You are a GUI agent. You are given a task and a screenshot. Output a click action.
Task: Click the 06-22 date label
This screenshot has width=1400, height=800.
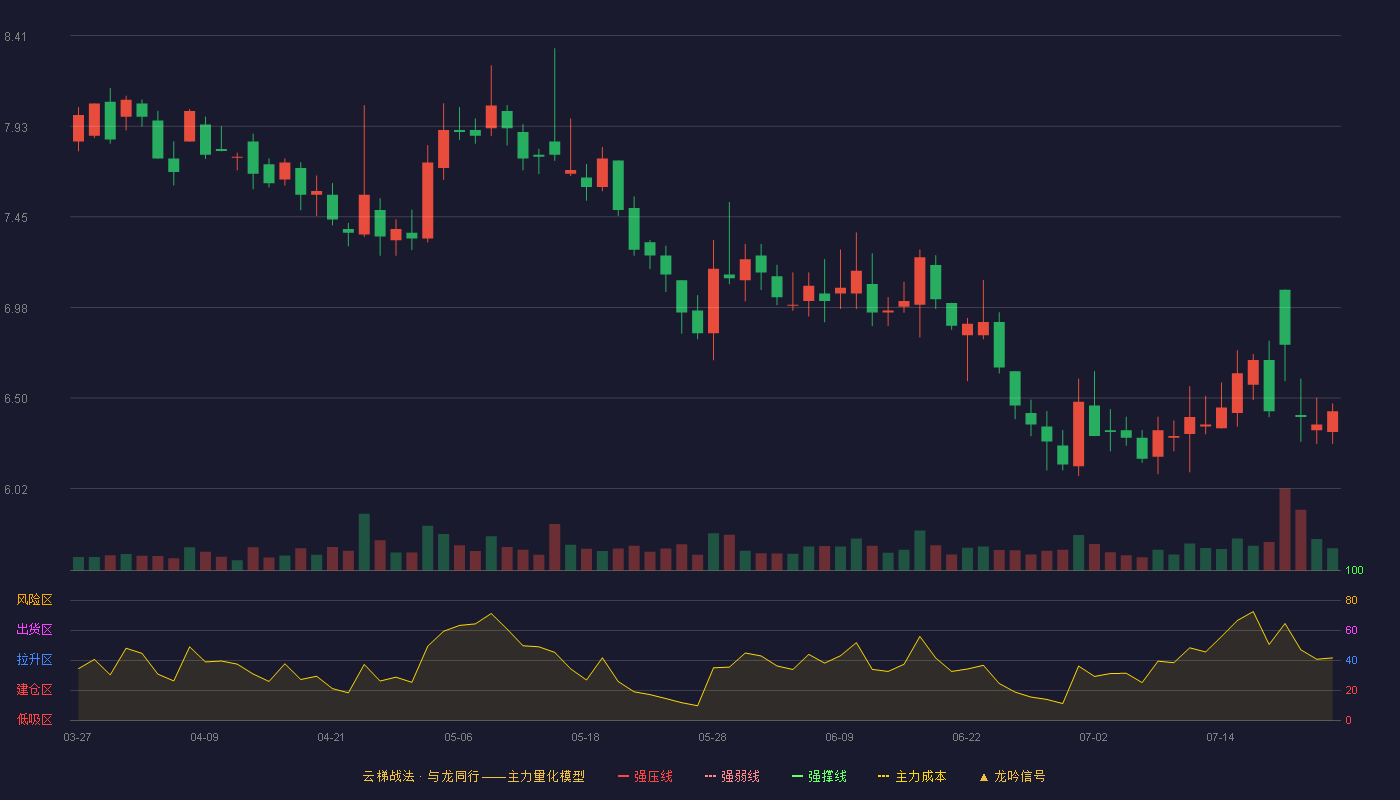[x=966, y=737]
